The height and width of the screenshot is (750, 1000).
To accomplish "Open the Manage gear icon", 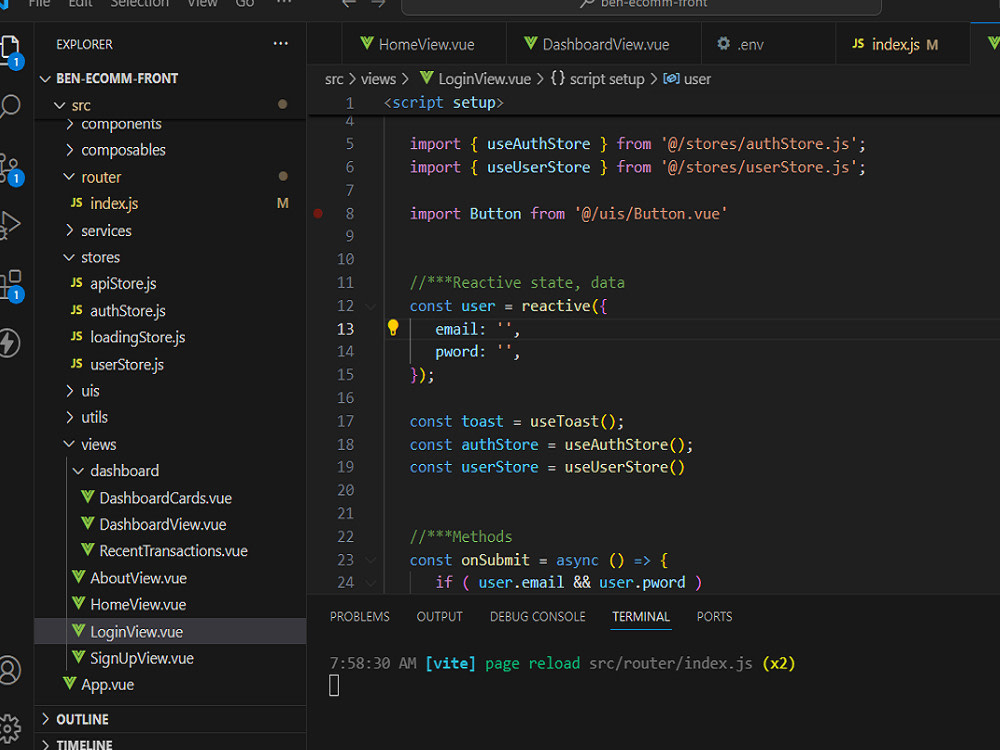I will coord(10,727).
